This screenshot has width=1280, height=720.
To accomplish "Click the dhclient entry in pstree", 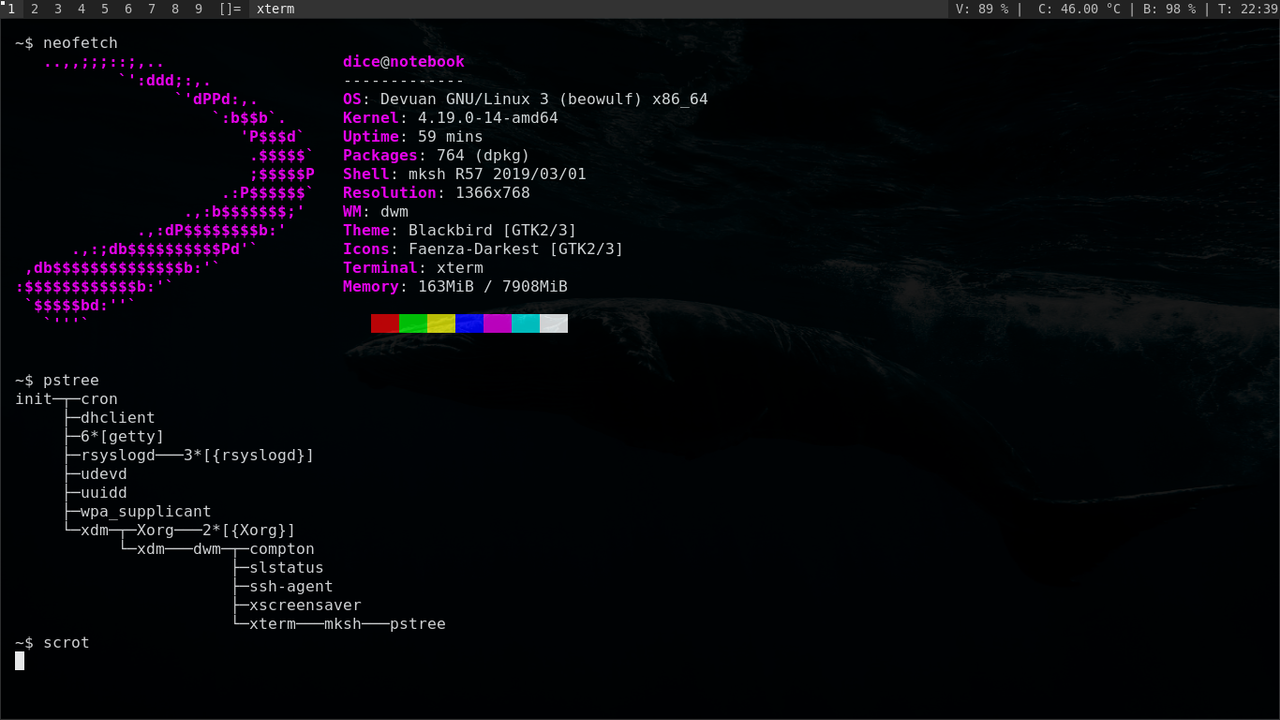I will [x=118, y=418].
